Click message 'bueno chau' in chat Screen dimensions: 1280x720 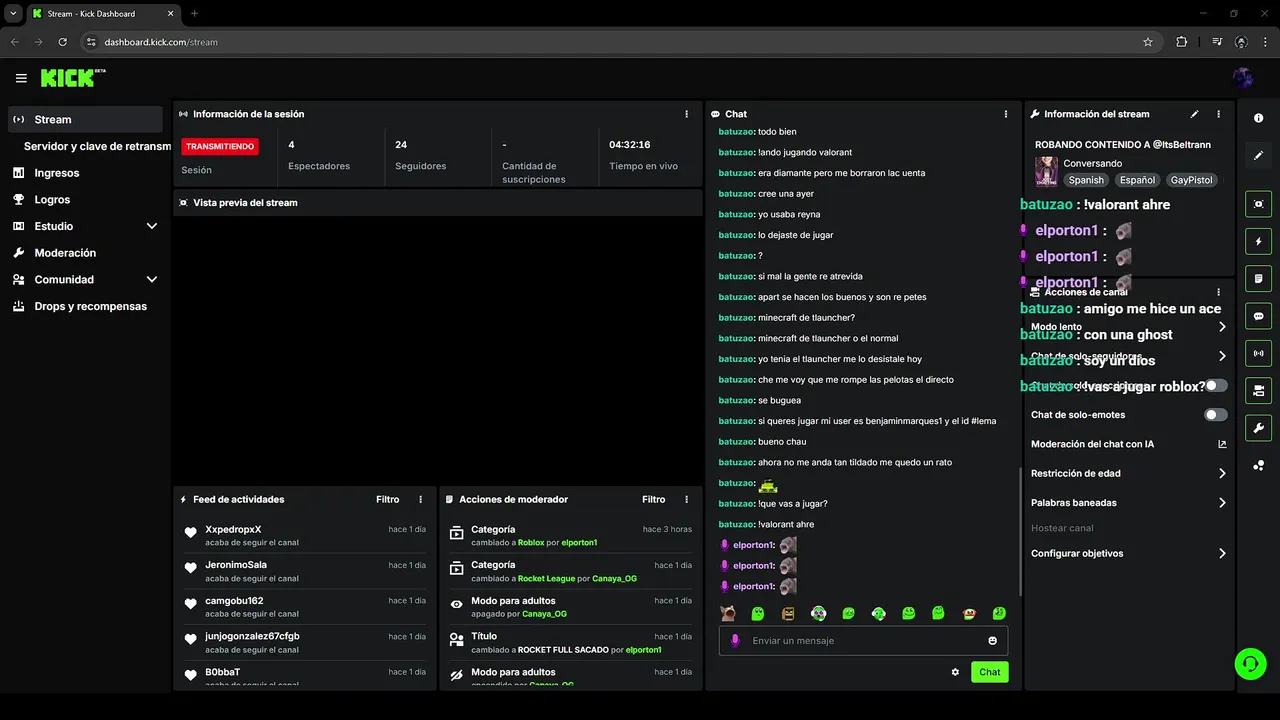click(782, 442)
